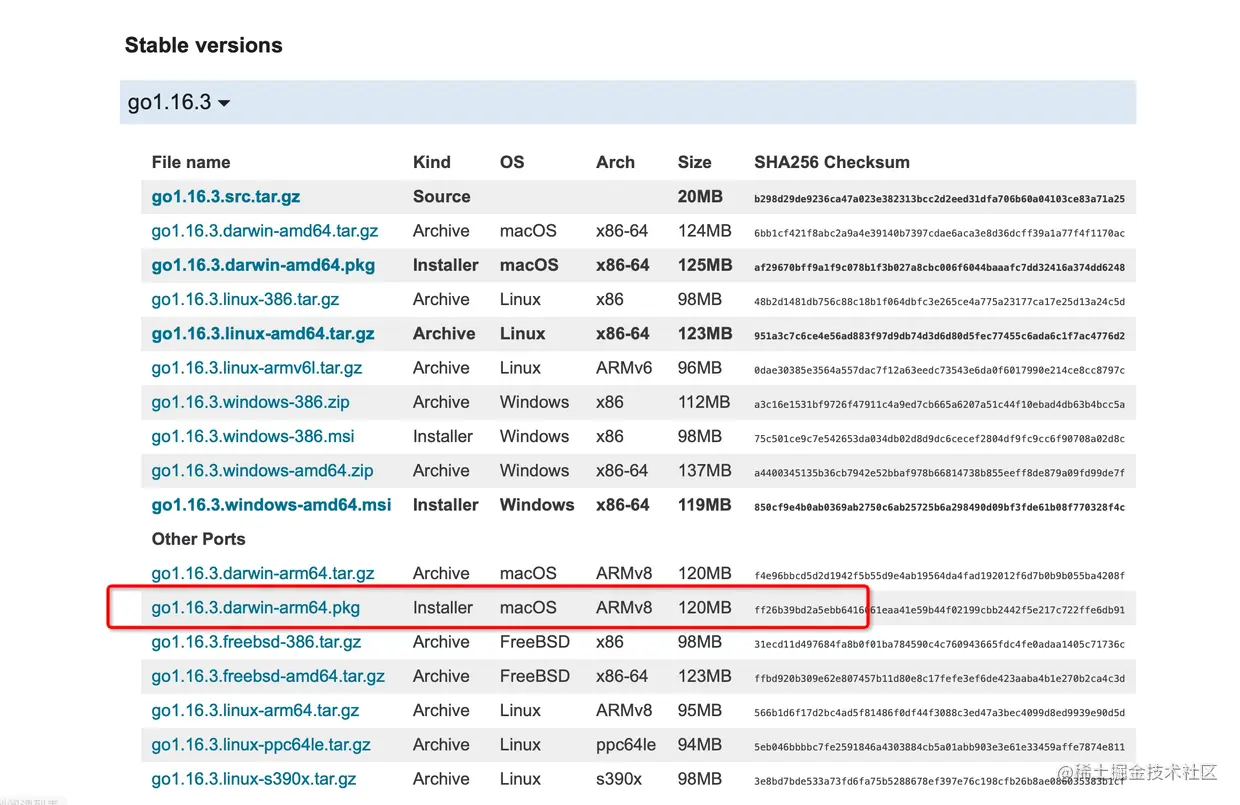
Task: Select 112MB size of windows-386.zip row
Action: (x=704, y=402)
